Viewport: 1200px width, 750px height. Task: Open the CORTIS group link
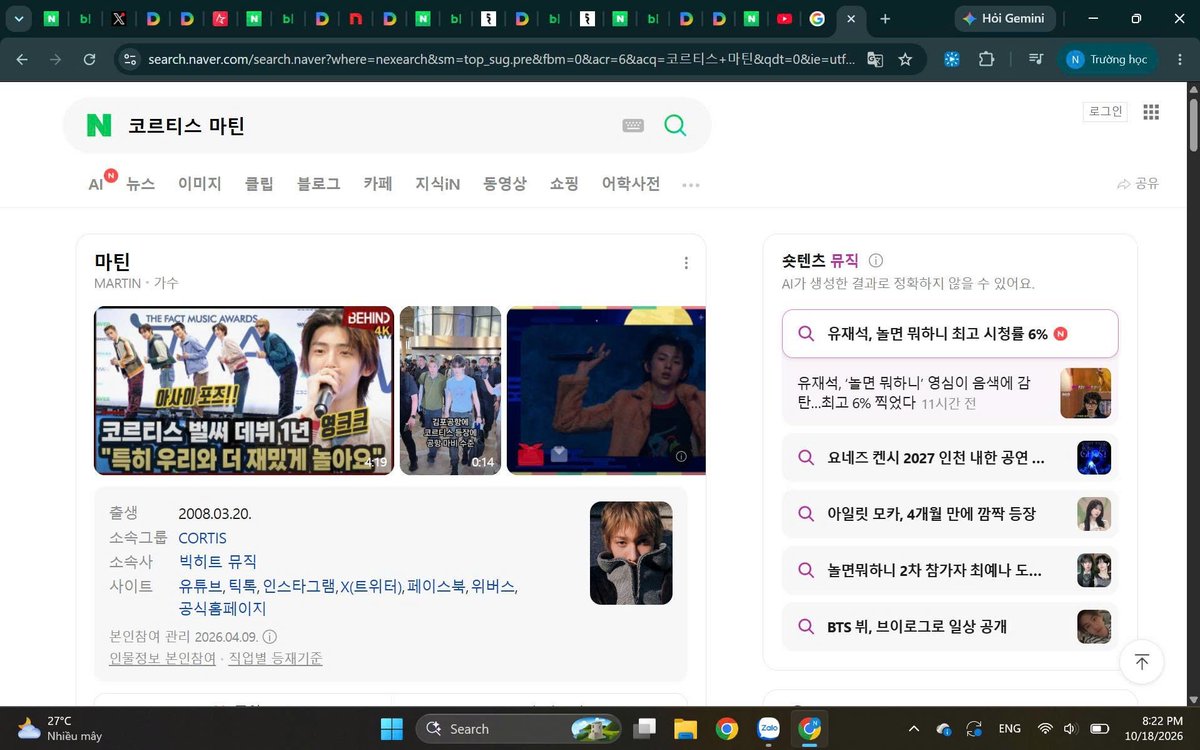tap(203, 538)
